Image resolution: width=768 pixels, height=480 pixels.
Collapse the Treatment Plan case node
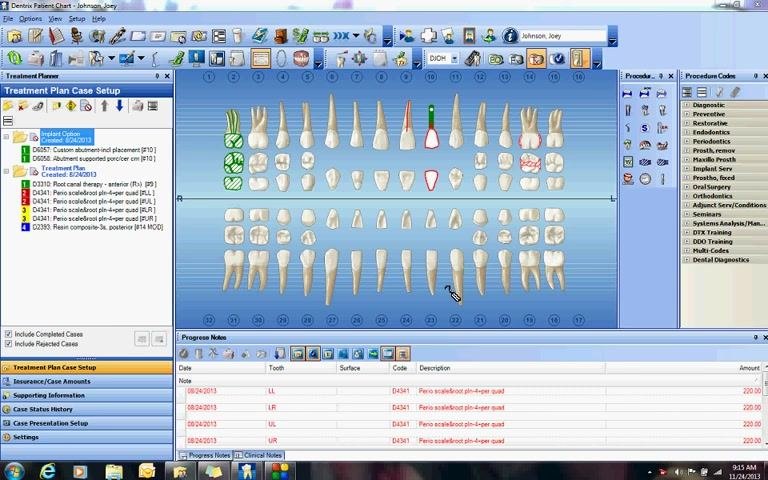6,171
